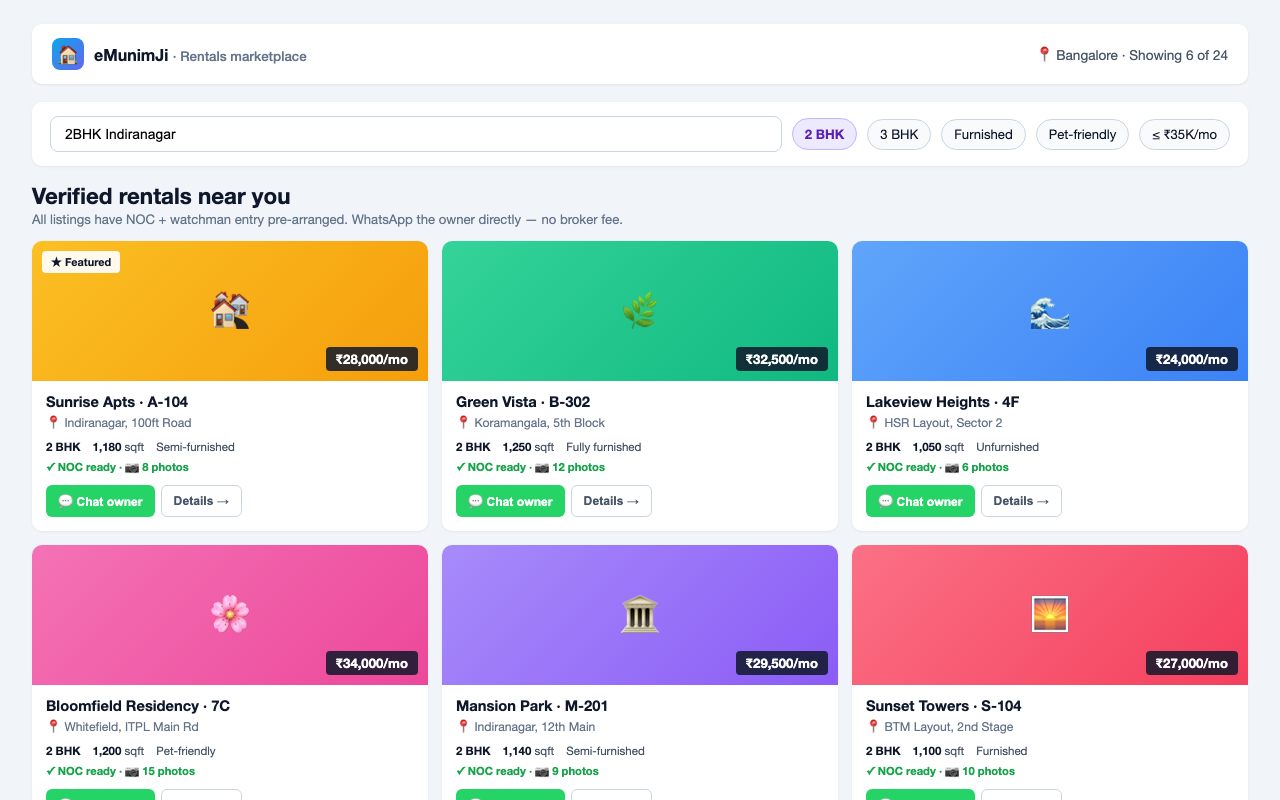The height and width of the screenshot is (800, 1280).
Task: Open the Bloomfield Residency · 7C title
Action: (138, 706)
